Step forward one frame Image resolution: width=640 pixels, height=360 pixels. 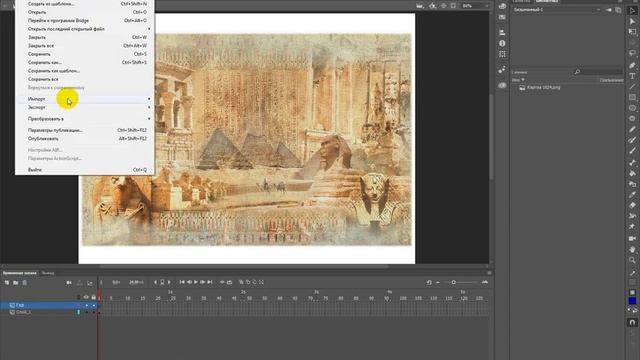pyautogui.click(x=202, y=282)
